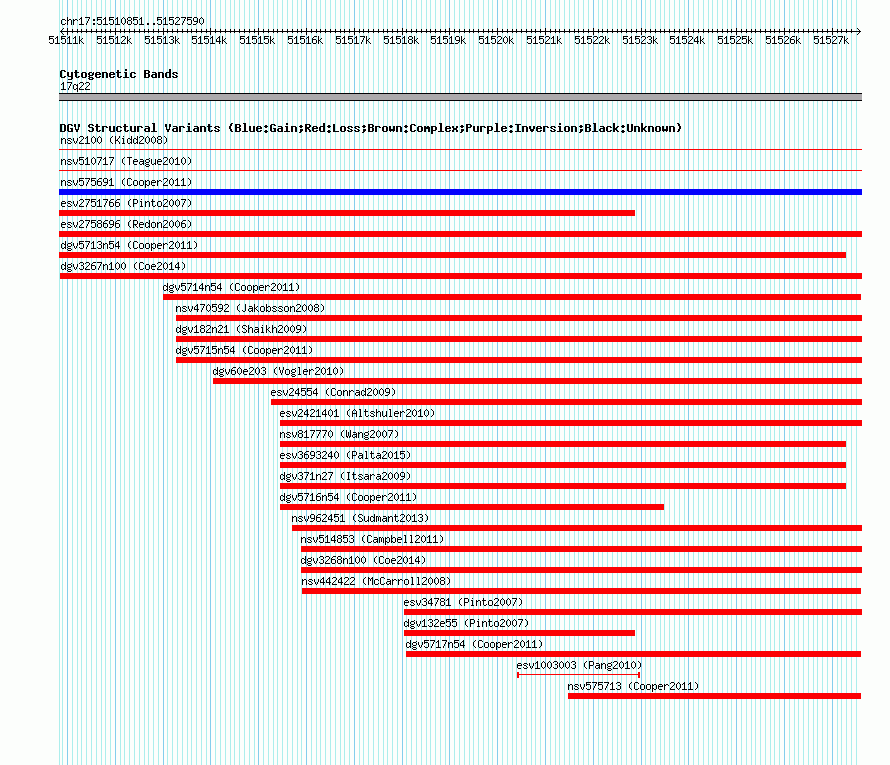Select red dgv5716n54 loss bar

coord(472,507)
